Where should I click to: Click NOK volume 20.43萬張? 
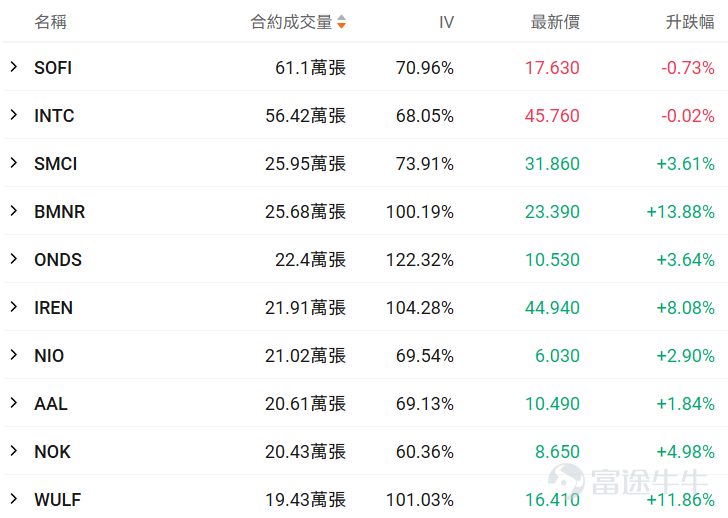pos(306,452)
